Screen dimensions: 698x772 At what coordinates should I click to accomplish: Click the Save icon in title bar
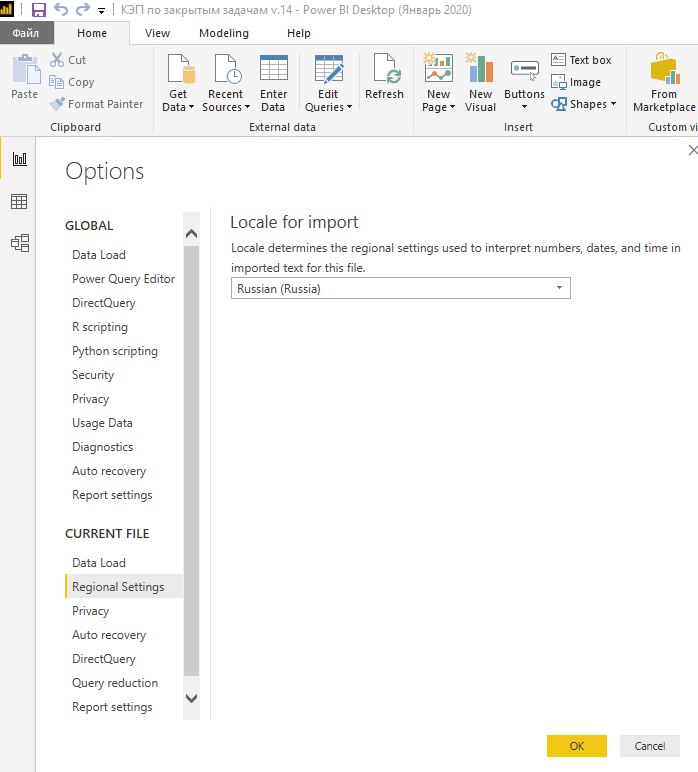click(x=38, y=10)
